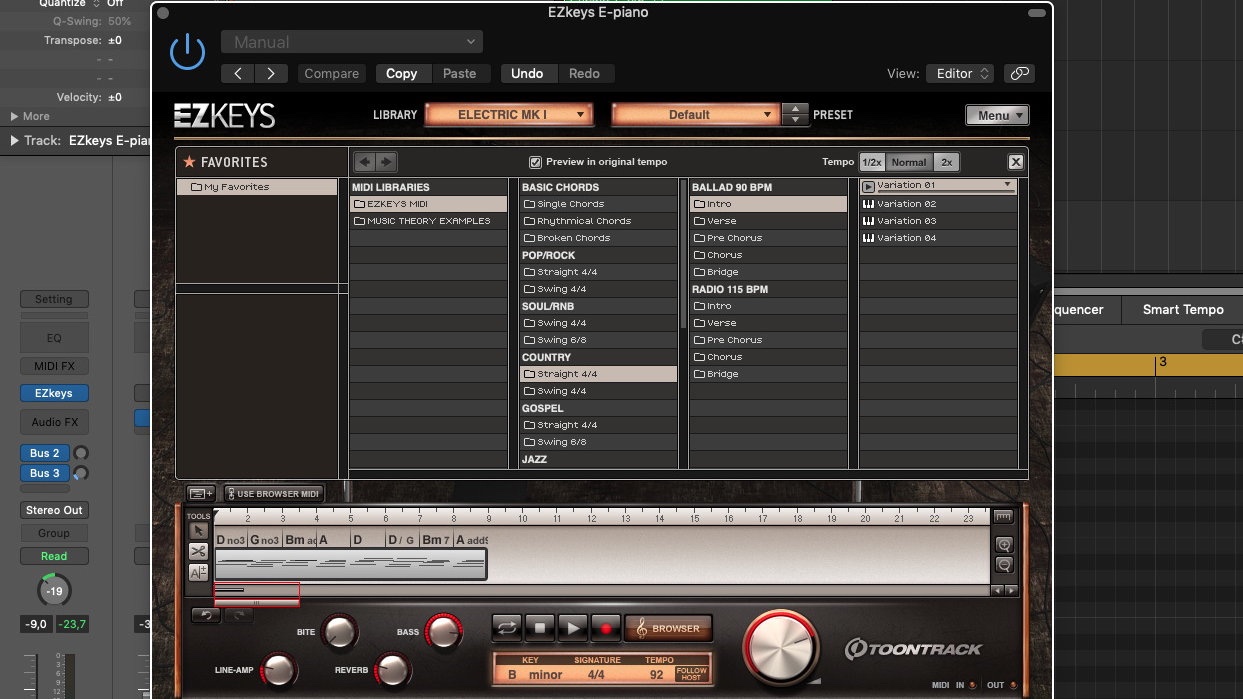The height and width of the screenshot is (699, 1243).
Task: Select the Smart Tempo tab
Action: tap(1182, 310)
